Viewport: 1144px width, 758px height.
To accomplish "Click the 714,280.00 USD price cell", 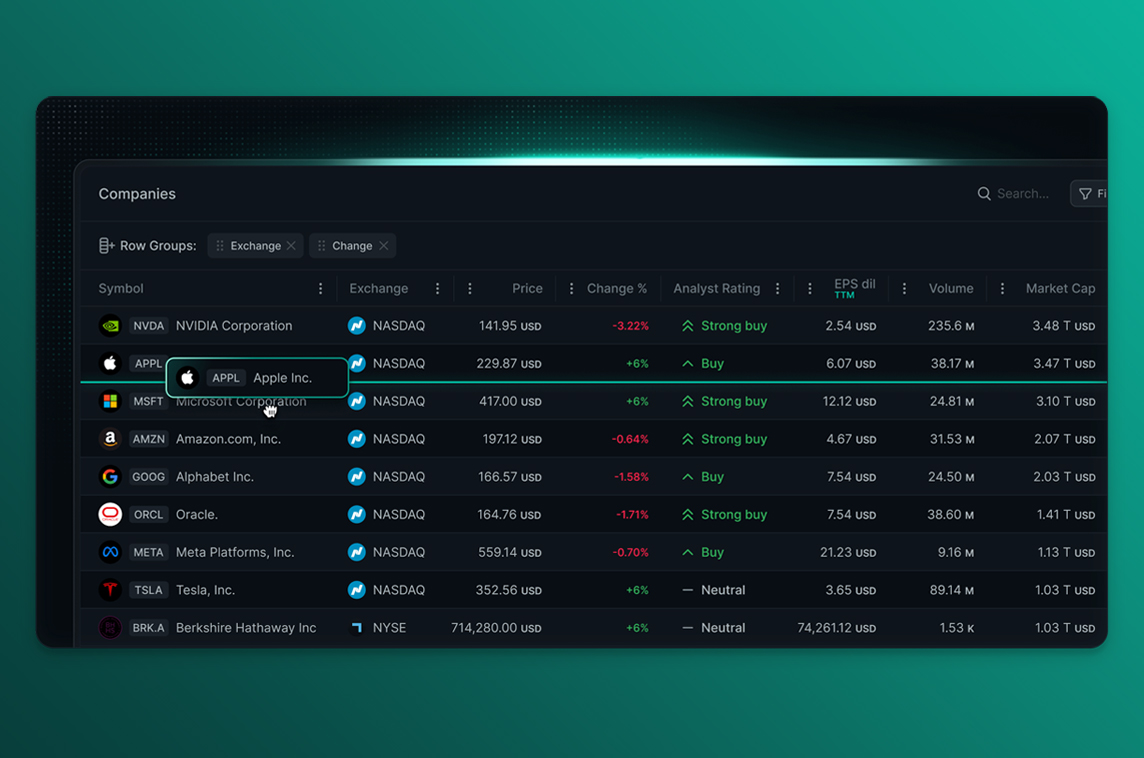I will coord(496,627).
